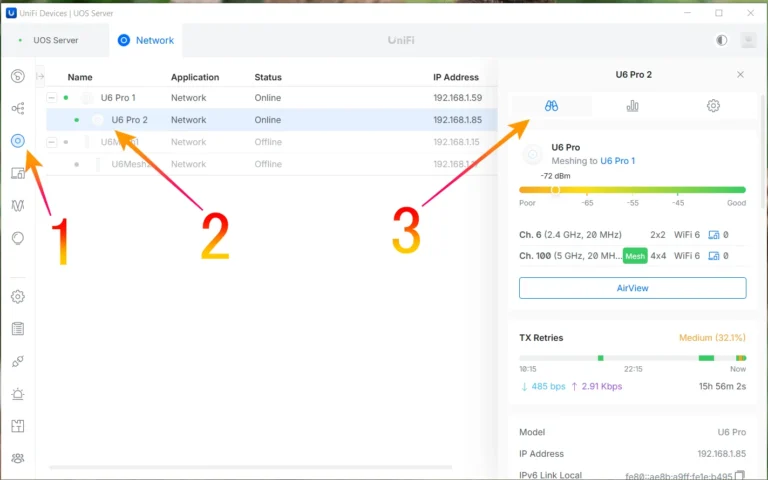This screenshot has width=768, height=480.
Task: Click the 15h 56m 2s uptime value
Action: [x=722, y=386]
